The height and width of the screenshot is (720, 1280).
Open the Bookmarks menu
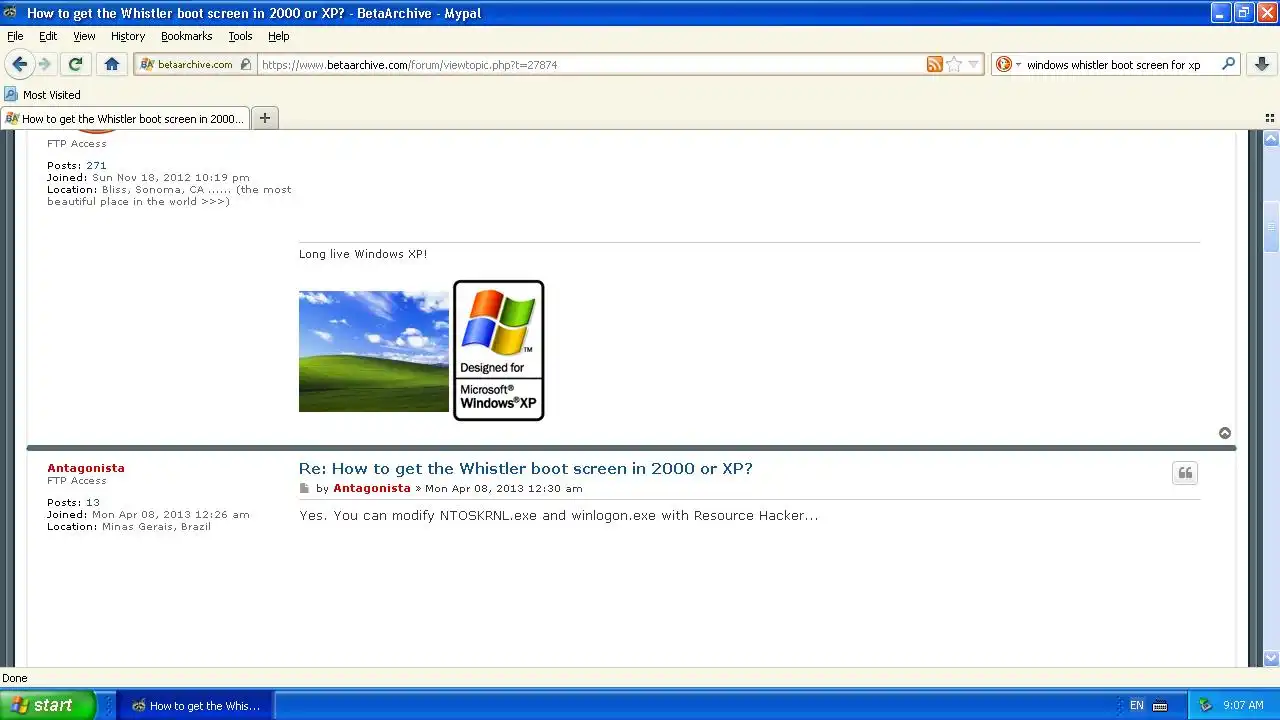point(186,36)
